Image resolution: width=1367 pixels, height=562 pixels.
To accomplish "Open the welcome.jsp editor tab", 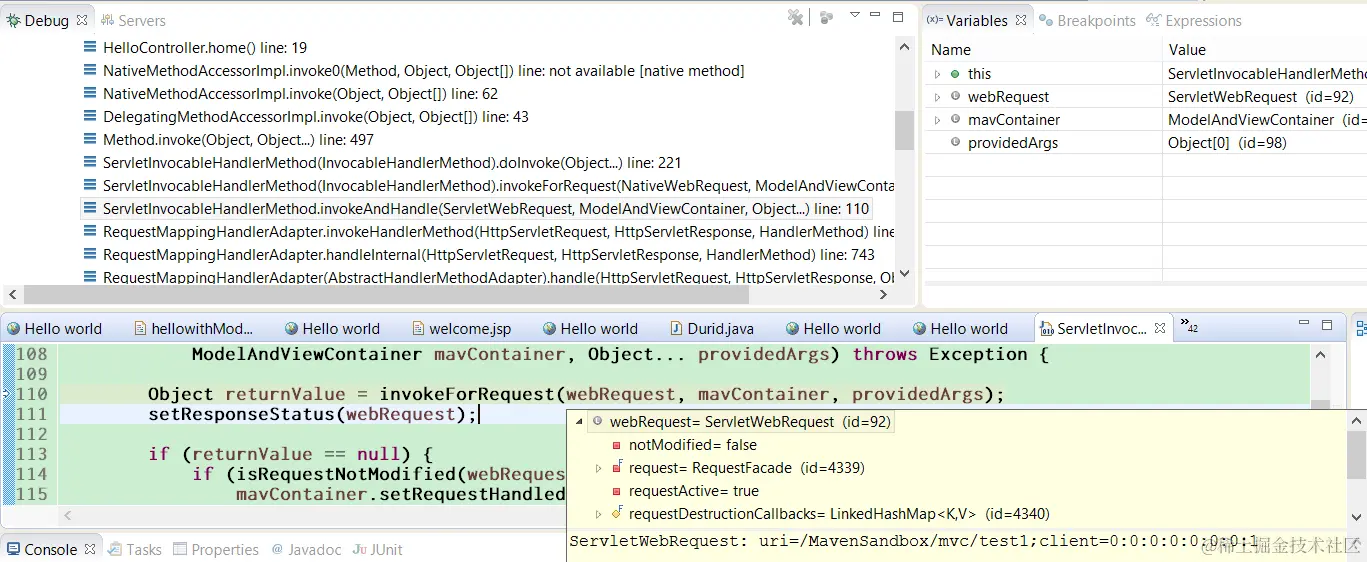I will pyautogui.click(x=460, y=328).
